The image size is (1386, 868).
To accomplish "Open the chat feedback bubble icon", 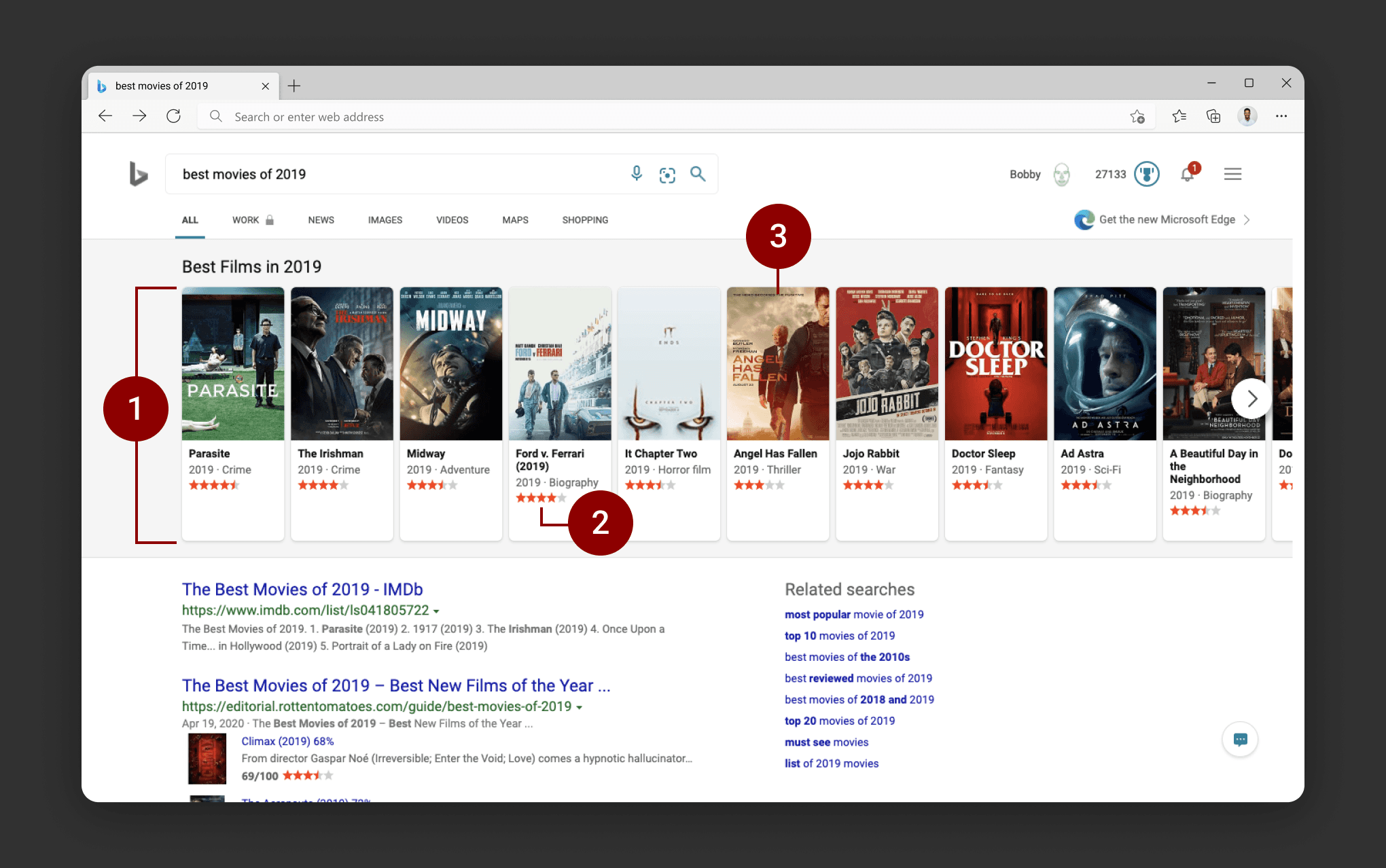I will 1240,739.
